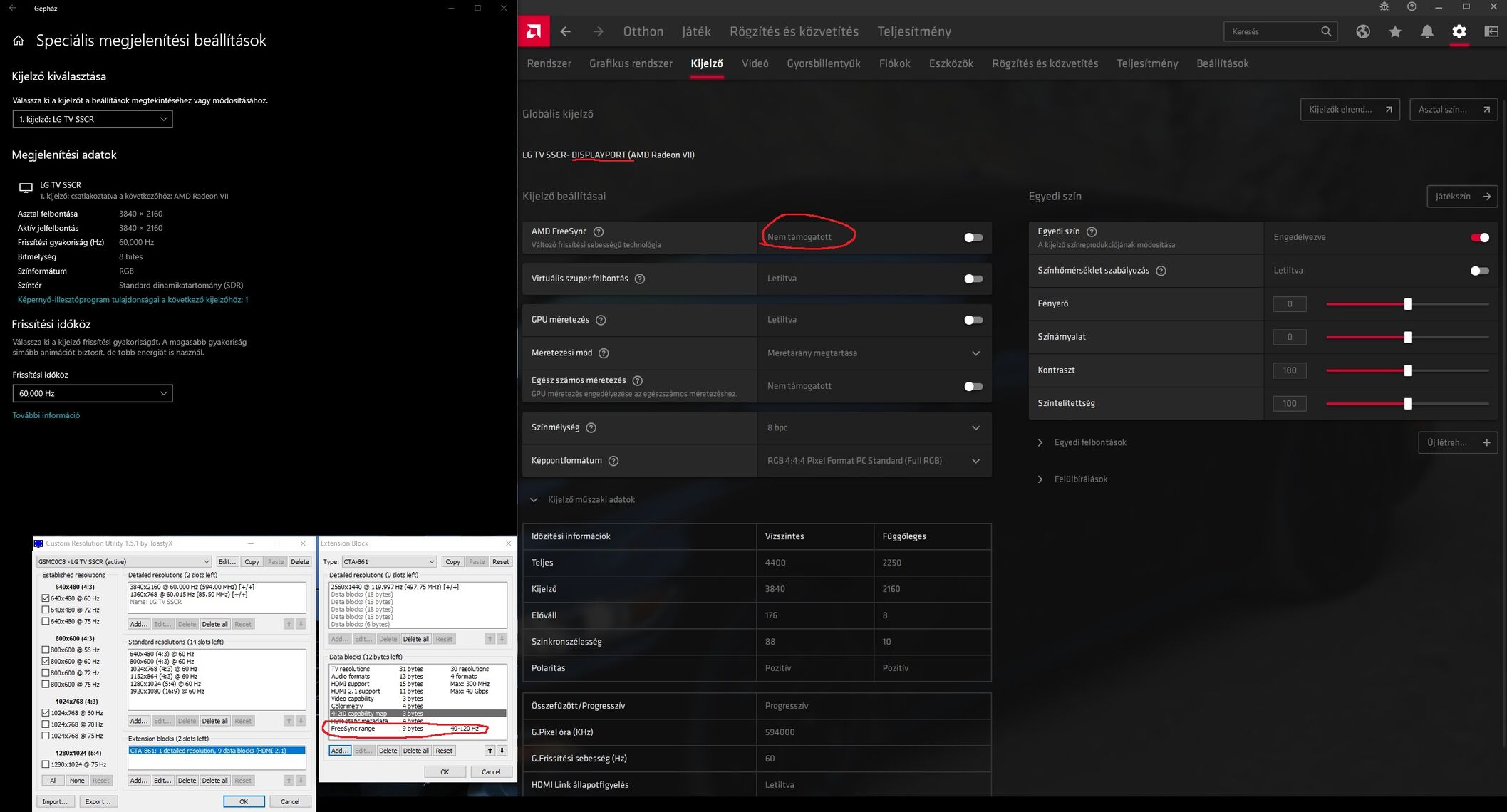The height and width of the screenshot is (812, 1507).
Task: Click OK in the Extension Block dialog
Action: click(445, 771)
